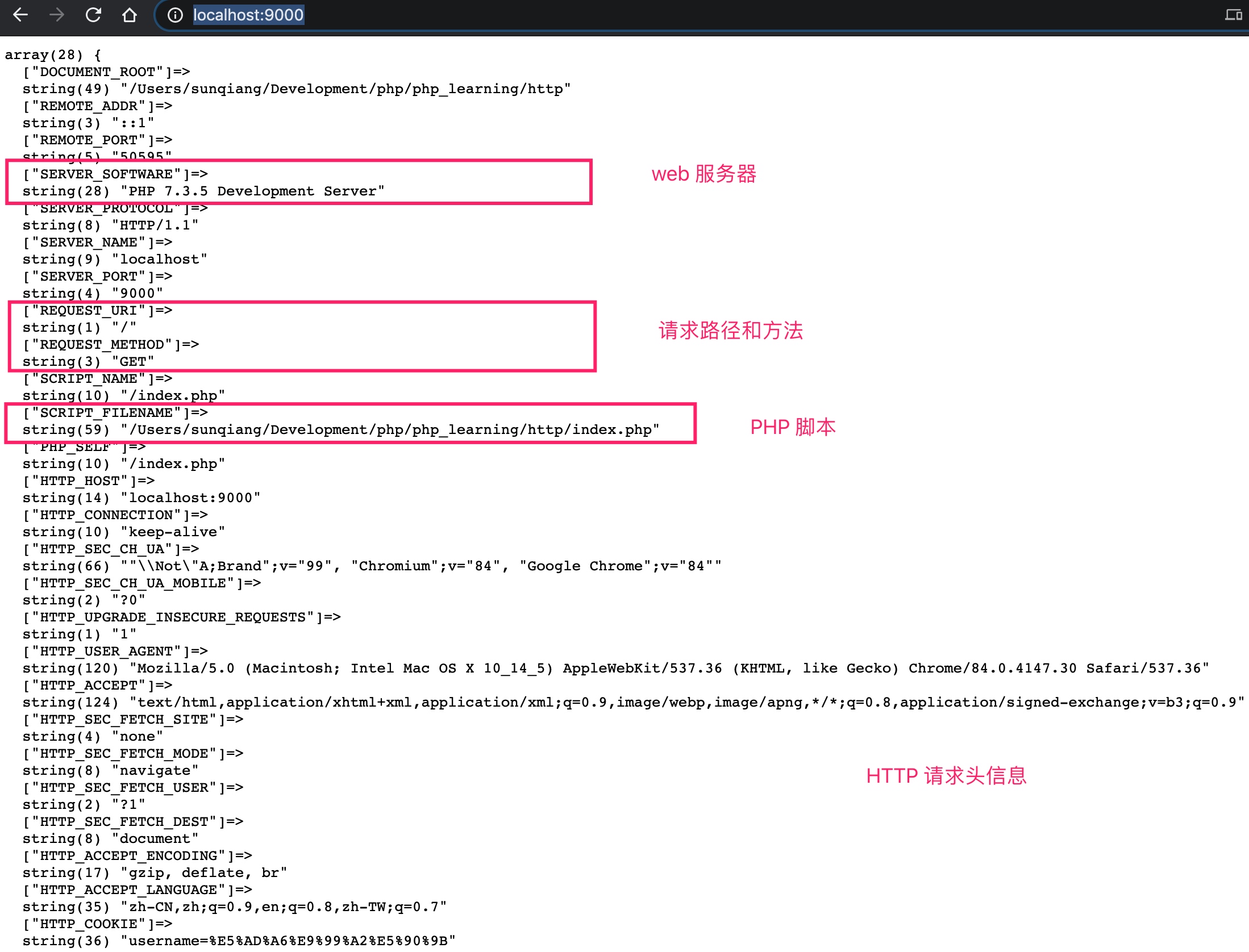Click the "HTTP_COOKIE" key line
This screenshot has height=952, width=1249.
click(97, 924)
